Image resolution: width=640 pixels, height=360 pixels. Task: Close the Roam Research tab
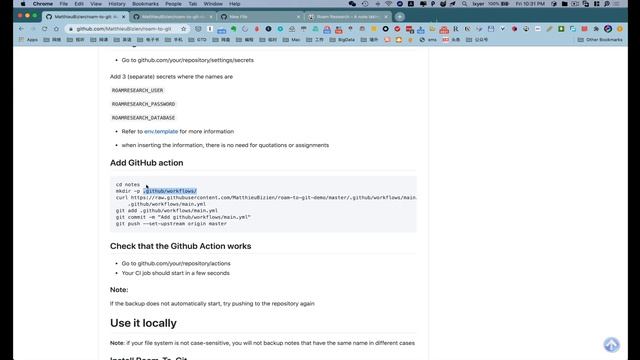click(386, 17)
